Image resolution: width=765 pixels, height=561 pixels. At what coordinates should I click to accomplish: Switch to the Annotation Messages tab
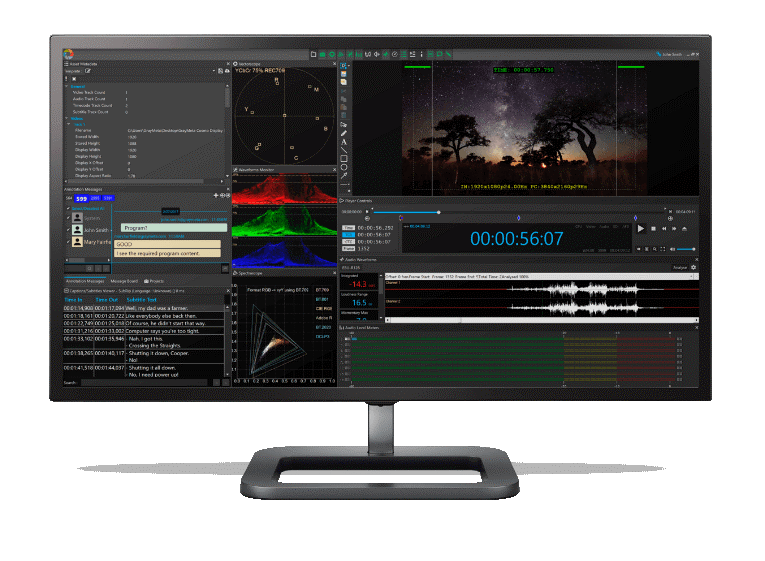click(x=85, y=281)
